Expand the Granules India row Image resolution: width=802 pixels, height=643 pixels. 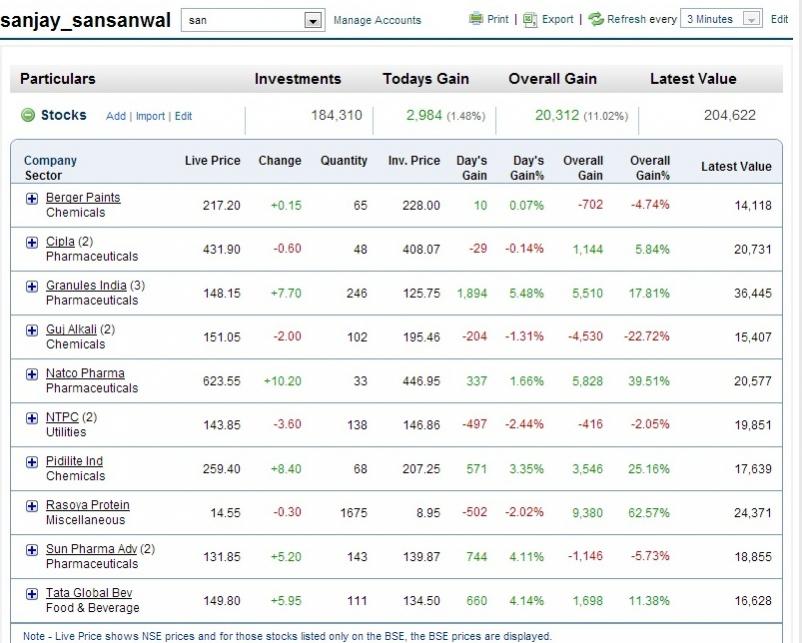[32, 286]
